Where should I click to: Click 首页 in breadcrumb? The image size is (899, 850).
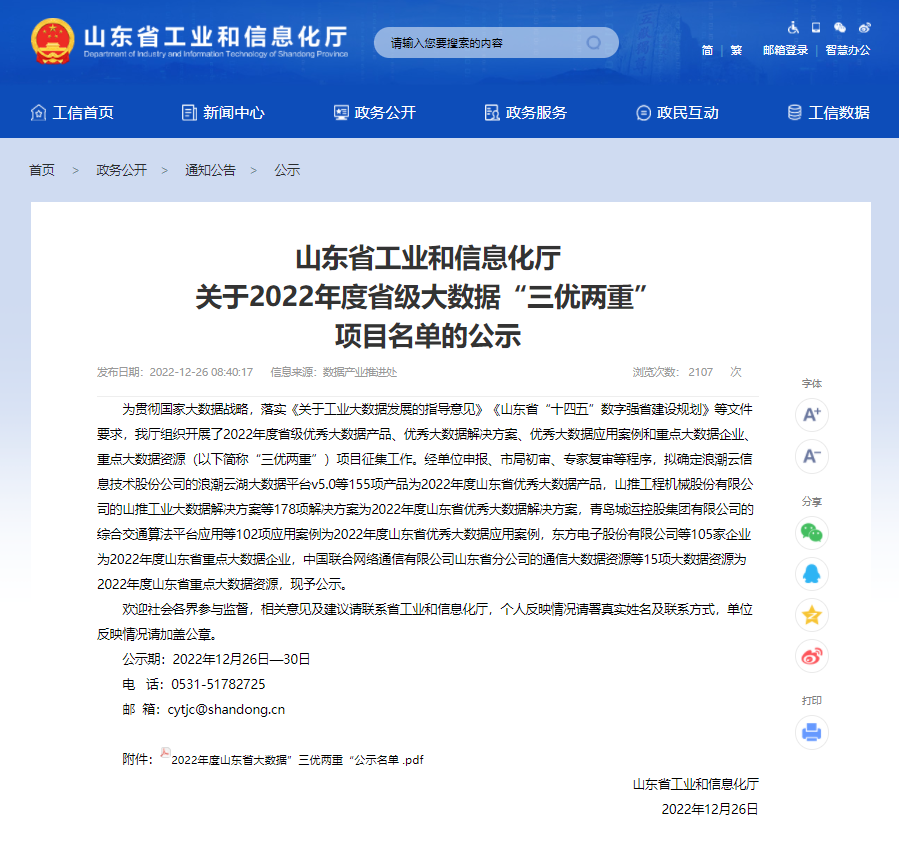point(42,170)
